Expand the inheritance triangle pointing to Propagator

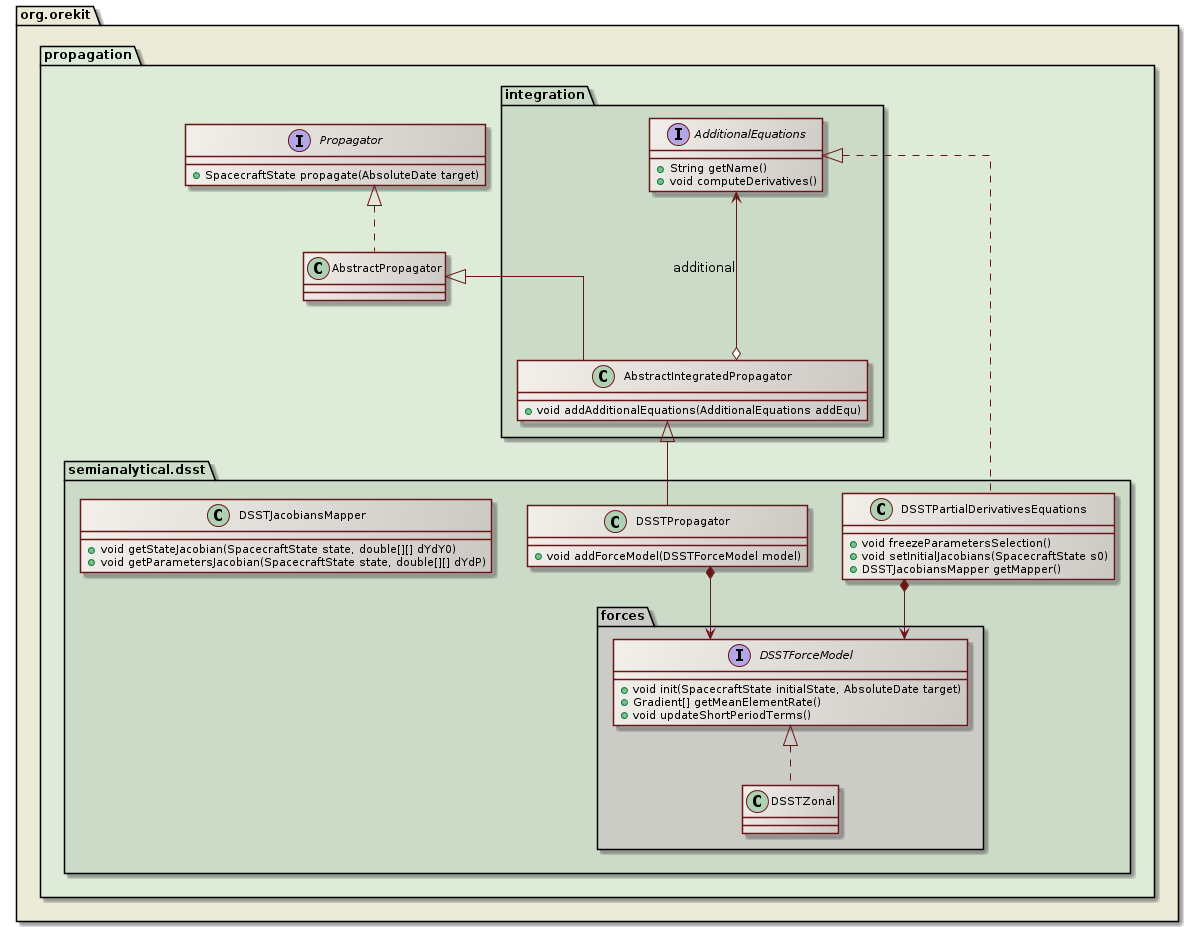(x=376, y=196)
